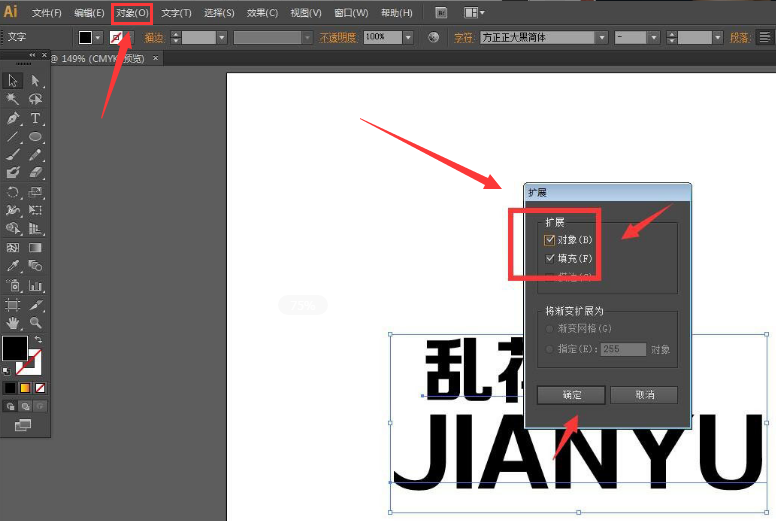The width and height of the screenshot is (776, 521).
Task: Open the font size dropdown arrow
Action: 718,37
